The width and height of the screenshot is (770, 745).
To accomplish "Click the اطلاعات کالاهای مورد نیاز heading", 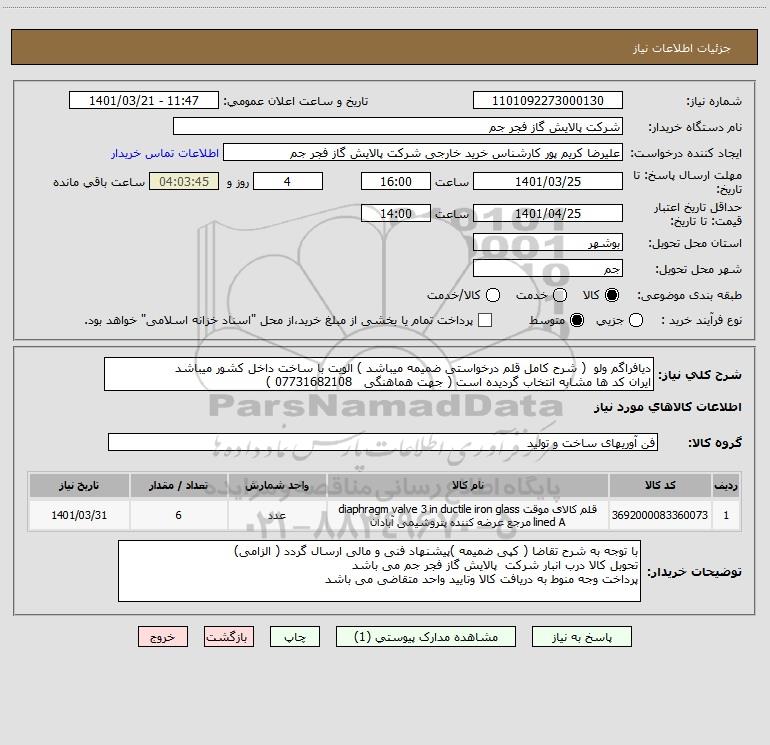I will coord(668,407).
